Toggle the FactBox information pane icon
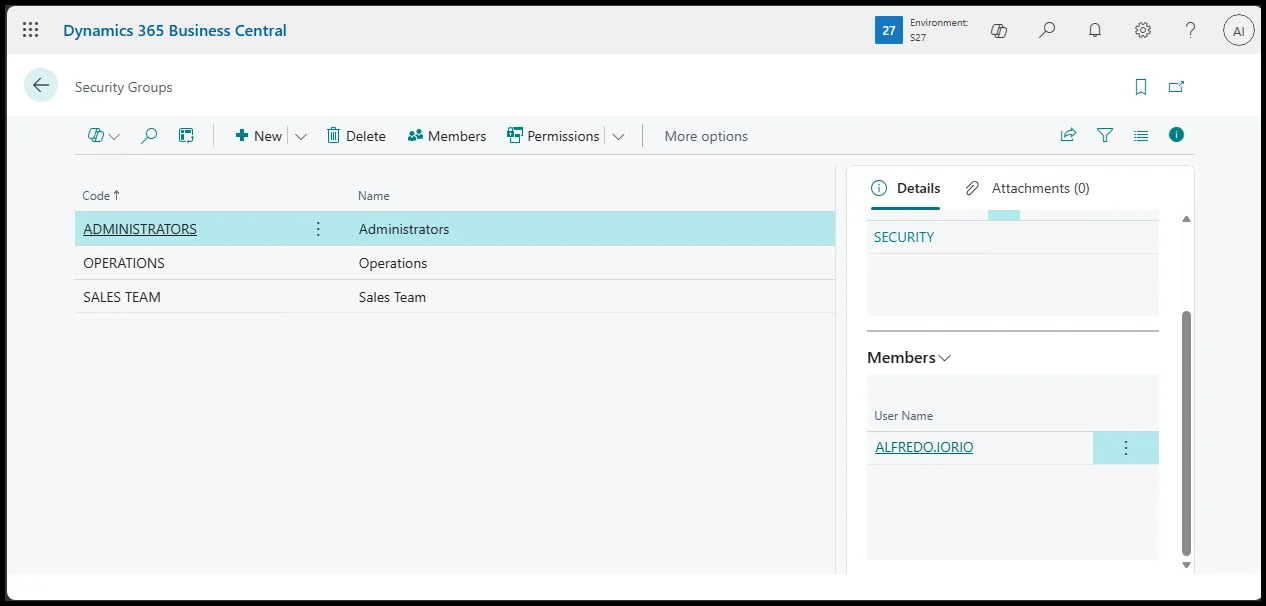The image size is (1266, 606). pyautogui.click(x=1176, y=135)
